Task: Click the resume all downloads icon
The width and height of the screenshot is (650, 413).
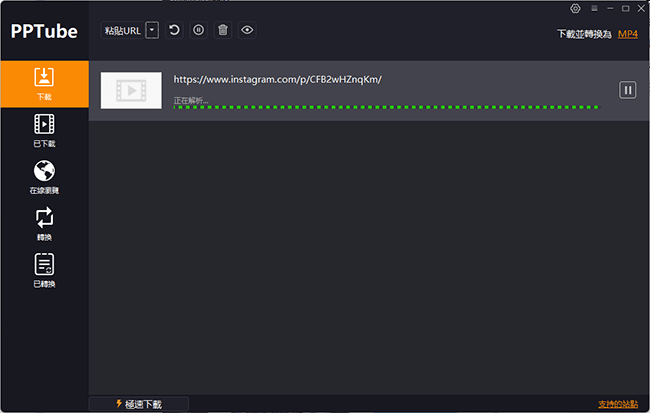Action: [175, 30]
